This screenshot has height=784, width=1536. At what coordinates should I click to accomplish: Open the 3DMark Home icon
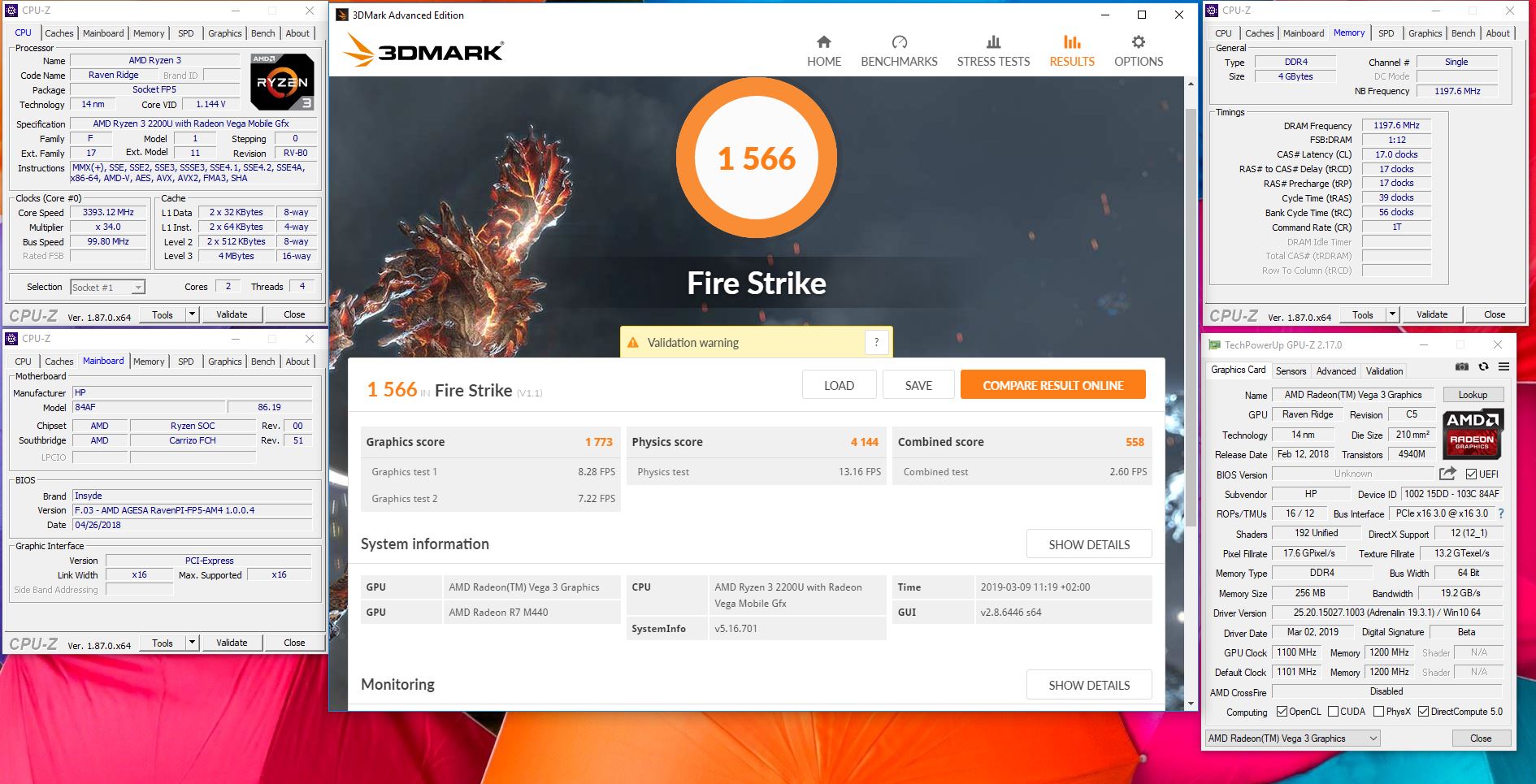(x=823, y=42)
